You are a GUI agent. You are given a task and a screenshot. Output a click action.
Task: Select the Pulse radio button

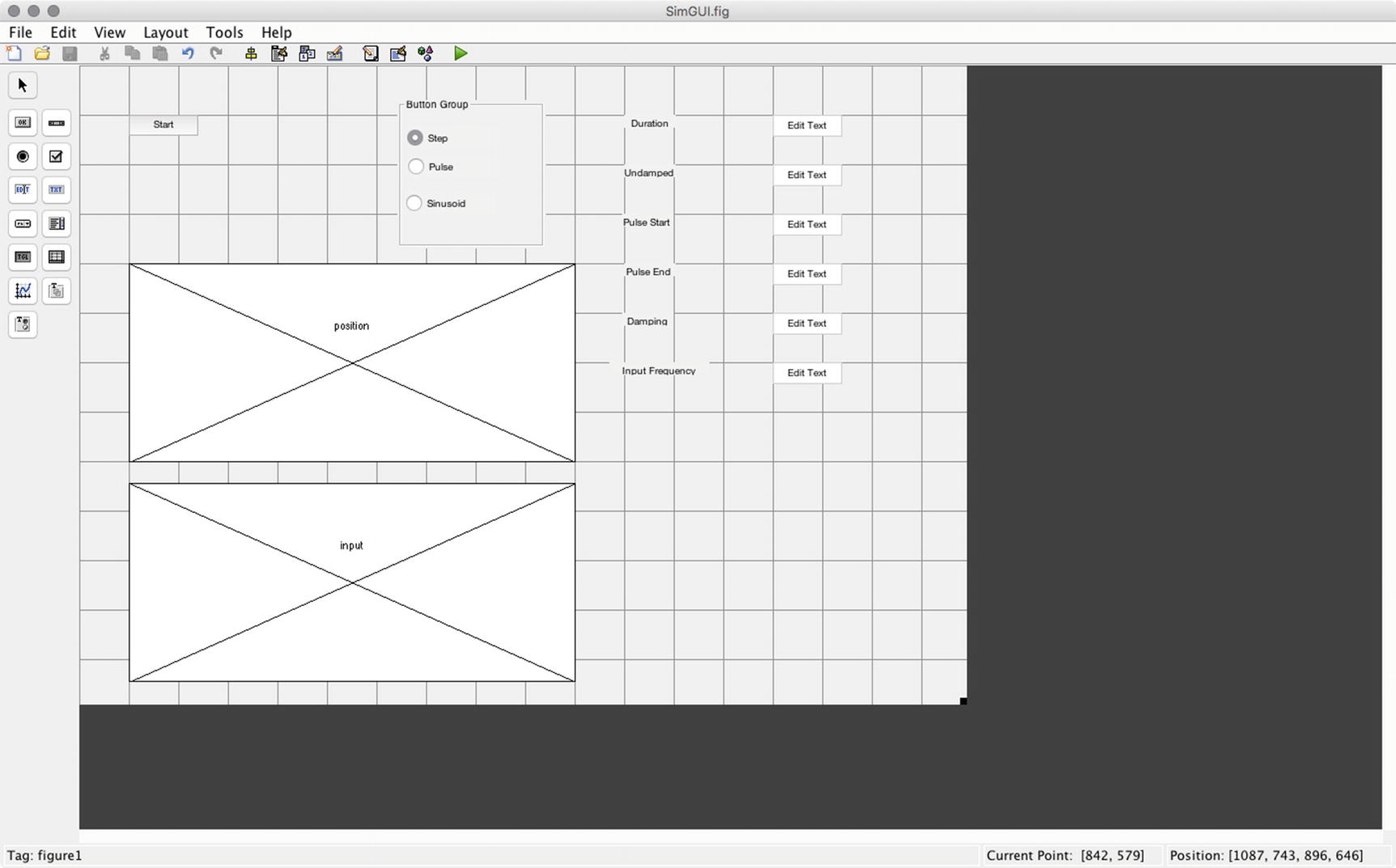click(x=414, y=167)
